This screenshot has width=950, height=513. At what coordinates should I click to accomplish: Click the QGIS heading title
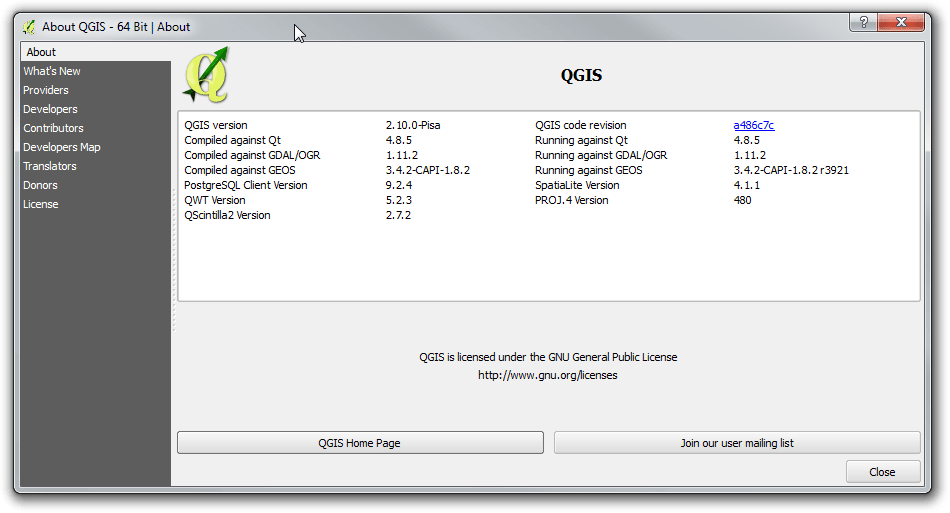[x=581, y=75]
